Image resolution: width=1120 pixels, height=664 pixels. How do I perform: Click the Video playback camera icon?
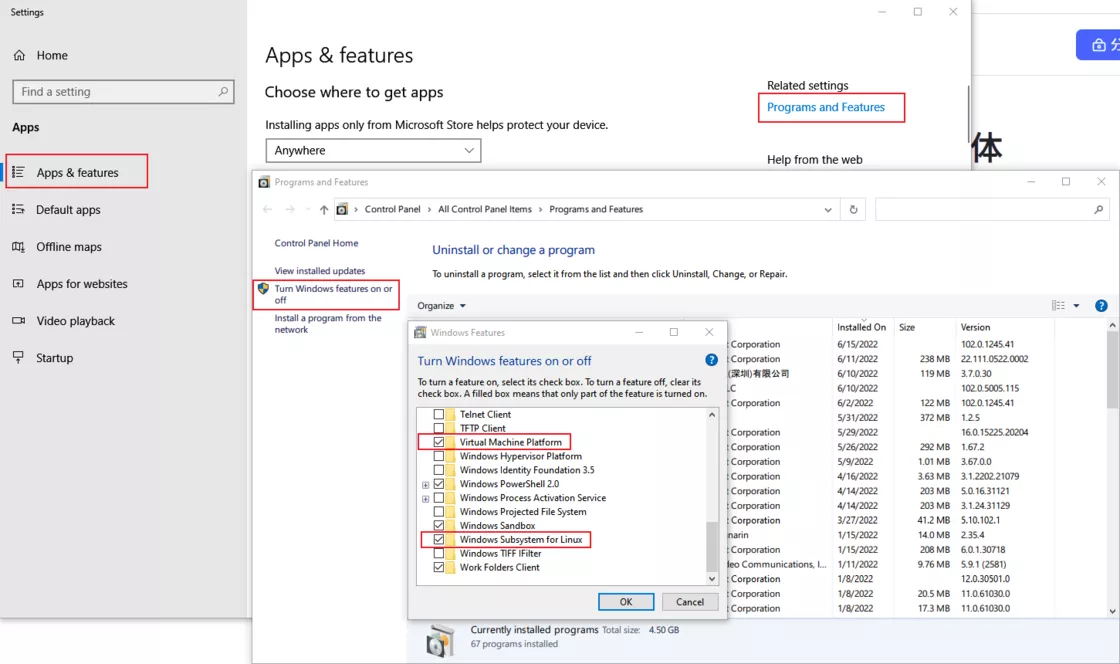[19, 321]
